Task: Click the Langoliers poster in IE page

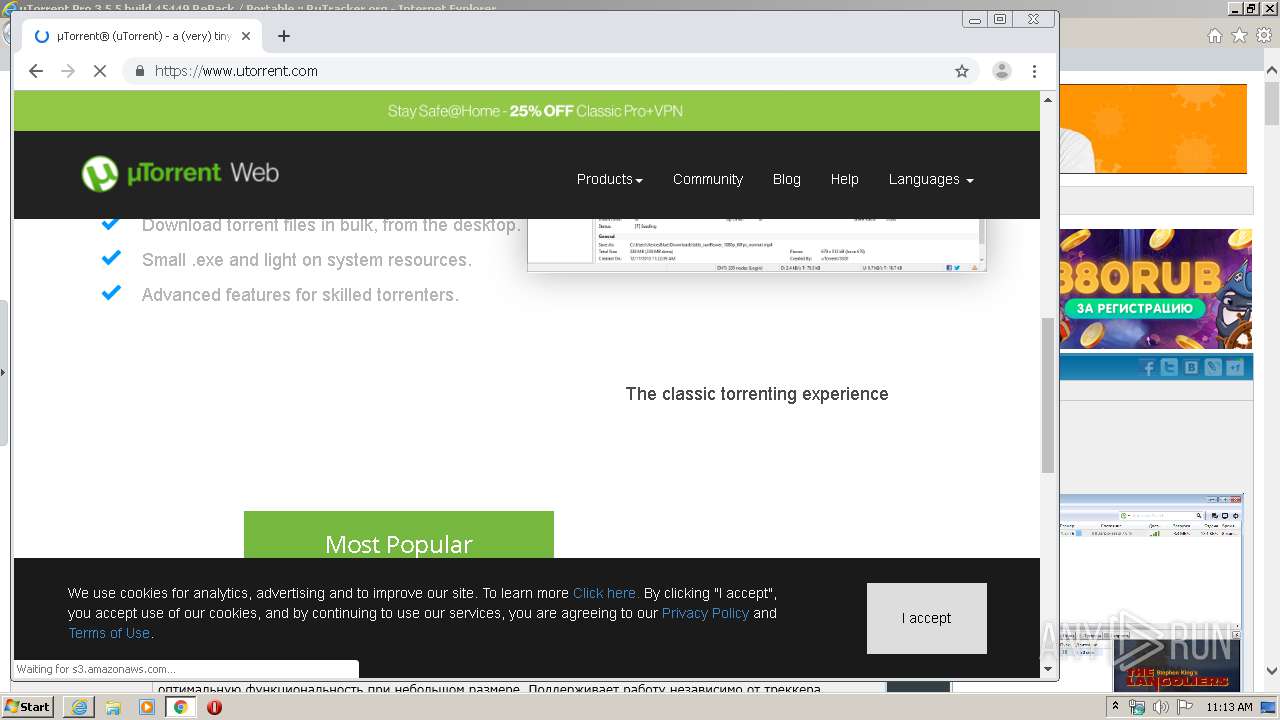Action: (1177, 664)
